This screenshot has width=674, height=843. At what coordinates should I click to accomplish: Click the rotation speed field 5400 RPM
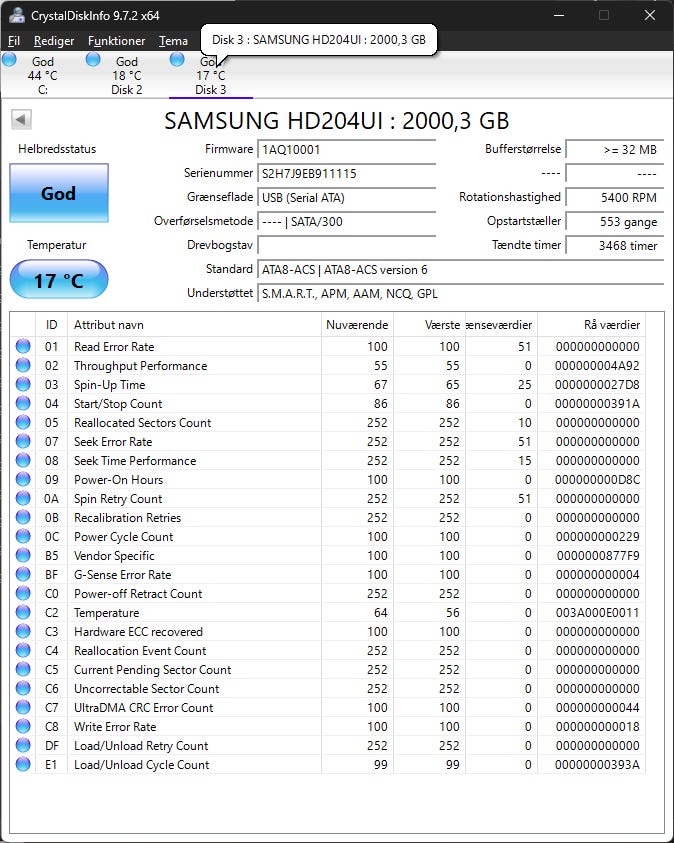click(615, 197)
